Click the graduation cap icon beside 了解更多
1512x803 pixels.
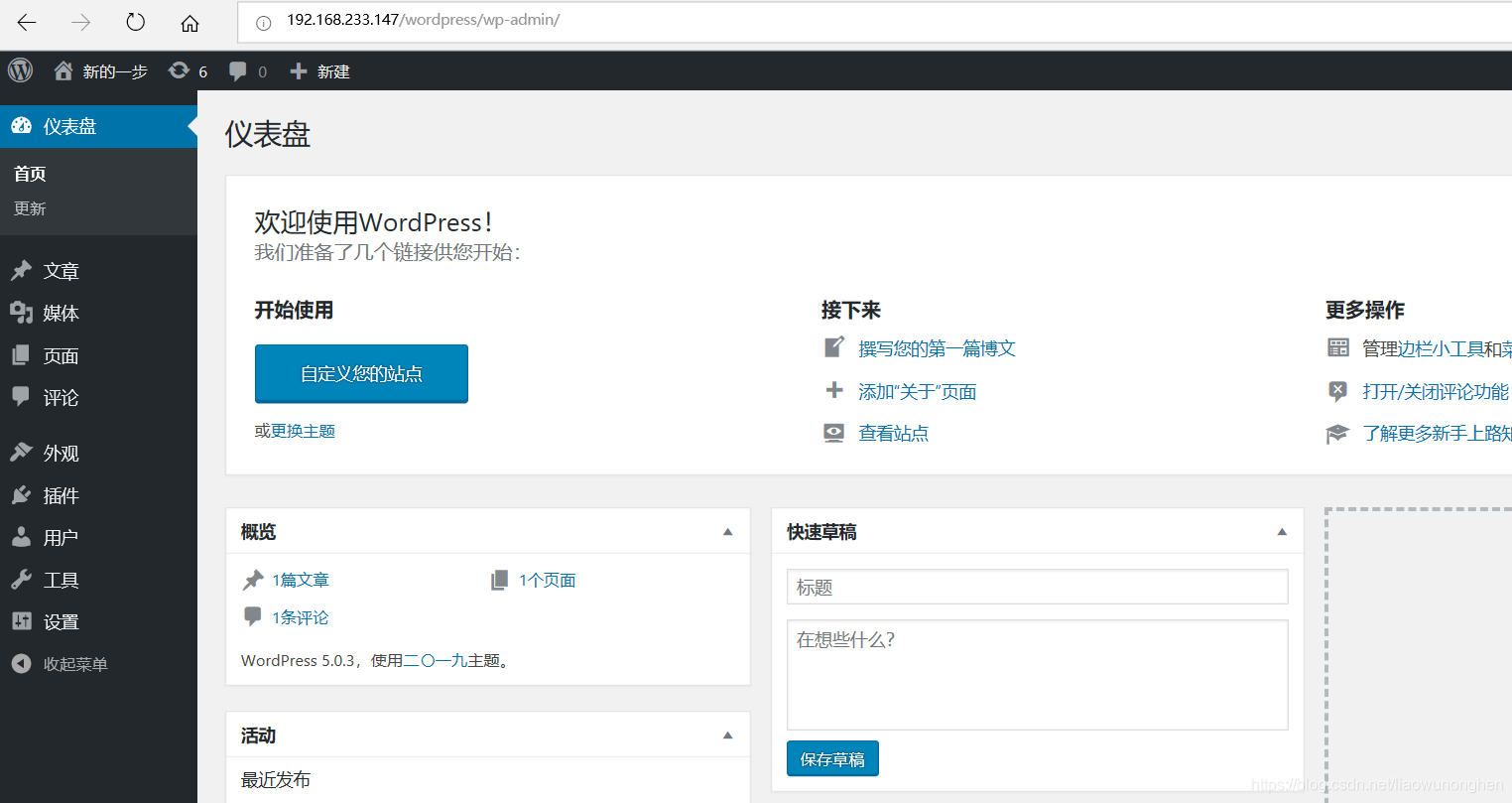[x=1338, y=434]
